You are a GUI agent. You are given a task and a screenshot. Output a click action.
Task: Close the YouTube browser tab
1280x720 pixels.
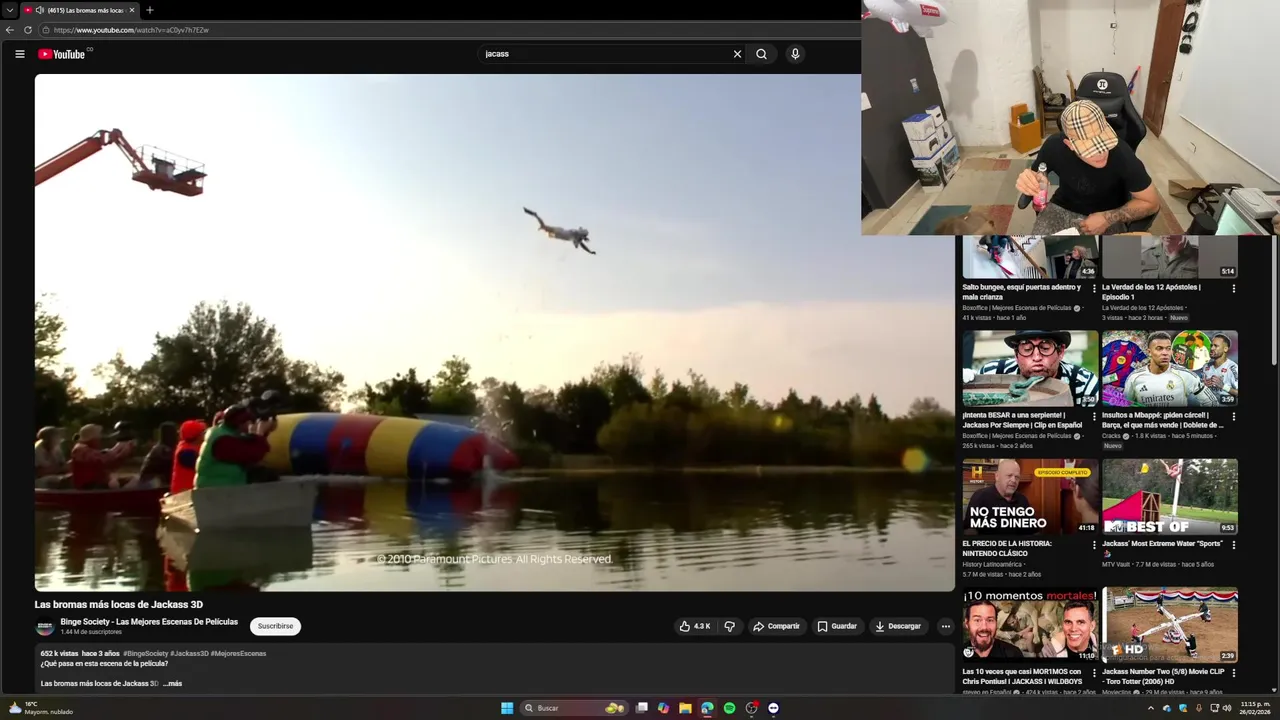[132, 10]
